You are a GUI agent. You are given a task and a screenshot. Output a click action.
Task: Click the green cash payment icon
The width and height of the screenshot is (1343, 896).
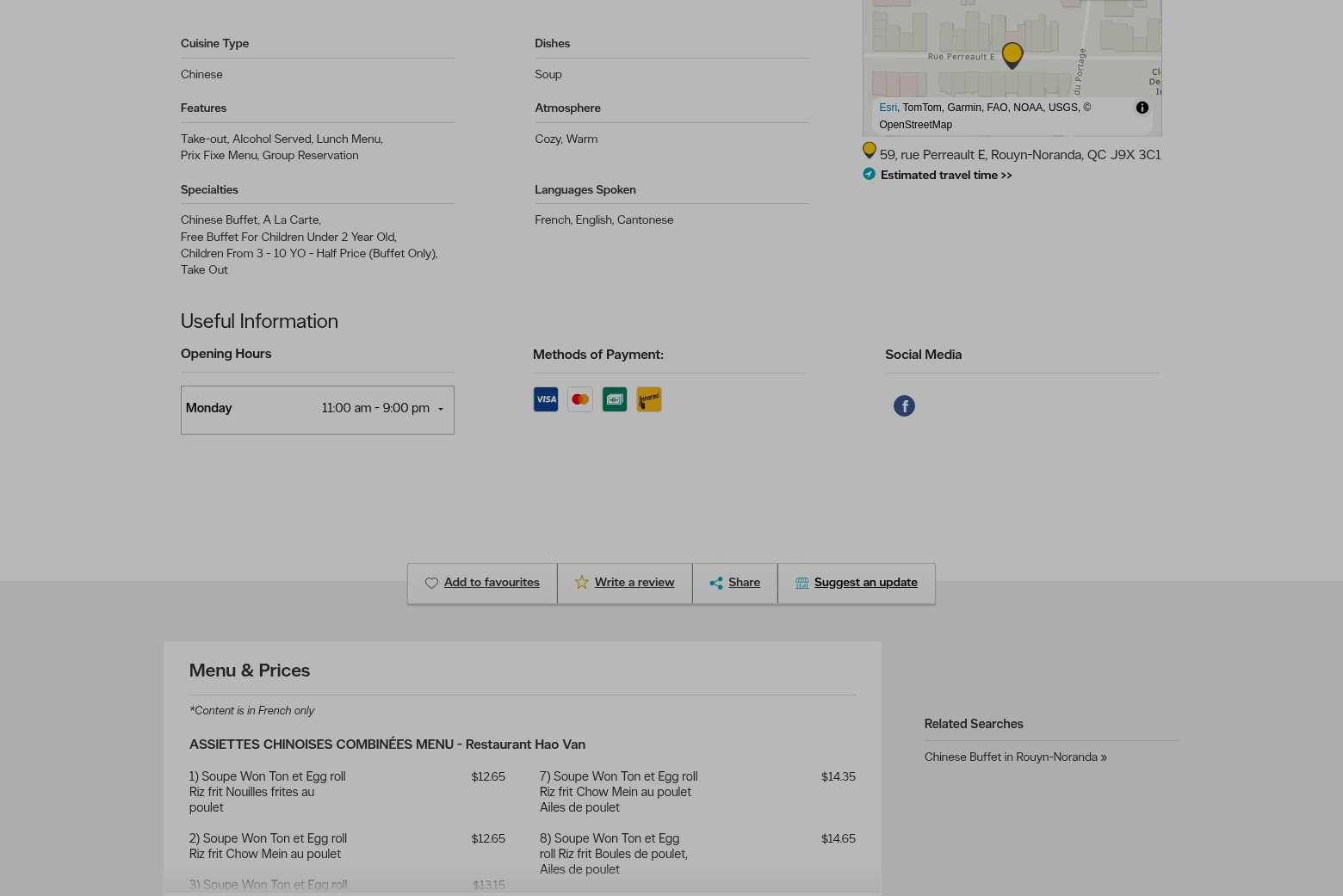615,399
